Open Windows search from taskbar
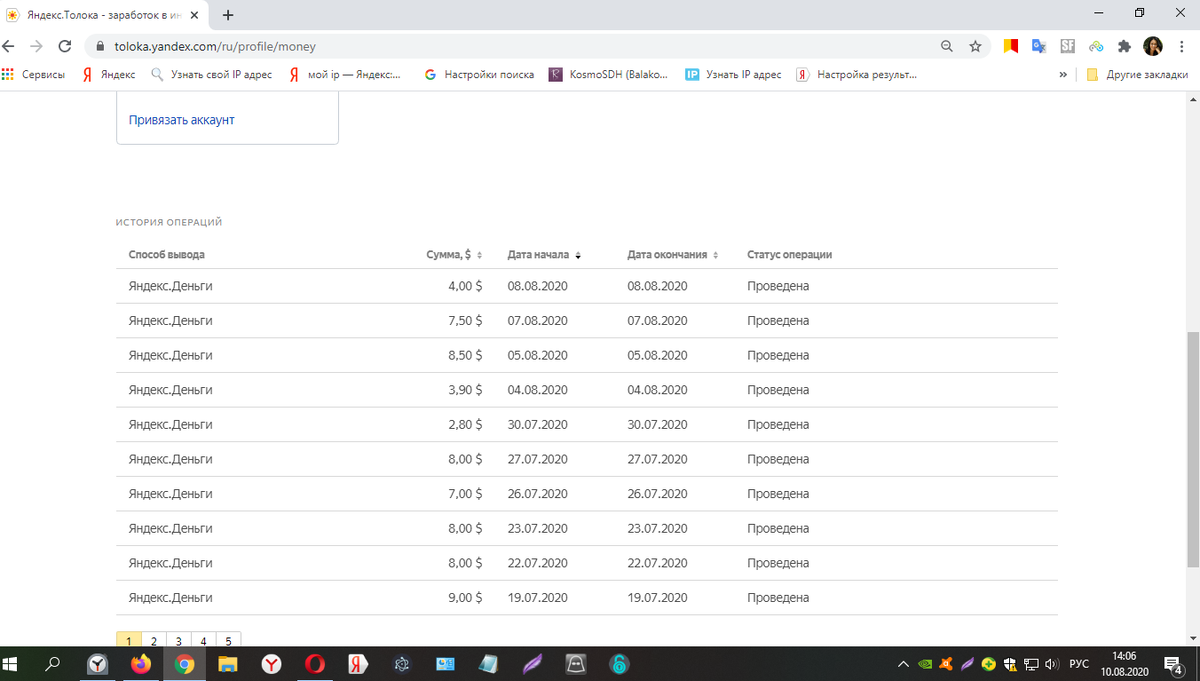This screenshot has height=681, width=1200. [x=54, y=663]
